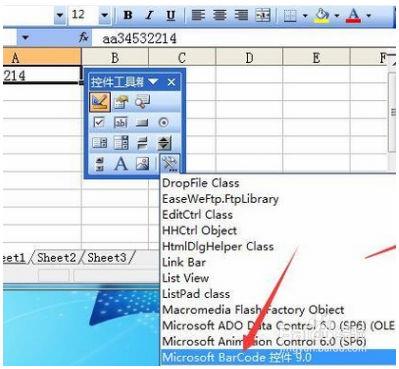Toggle Italic formatting button

point(149,15)
